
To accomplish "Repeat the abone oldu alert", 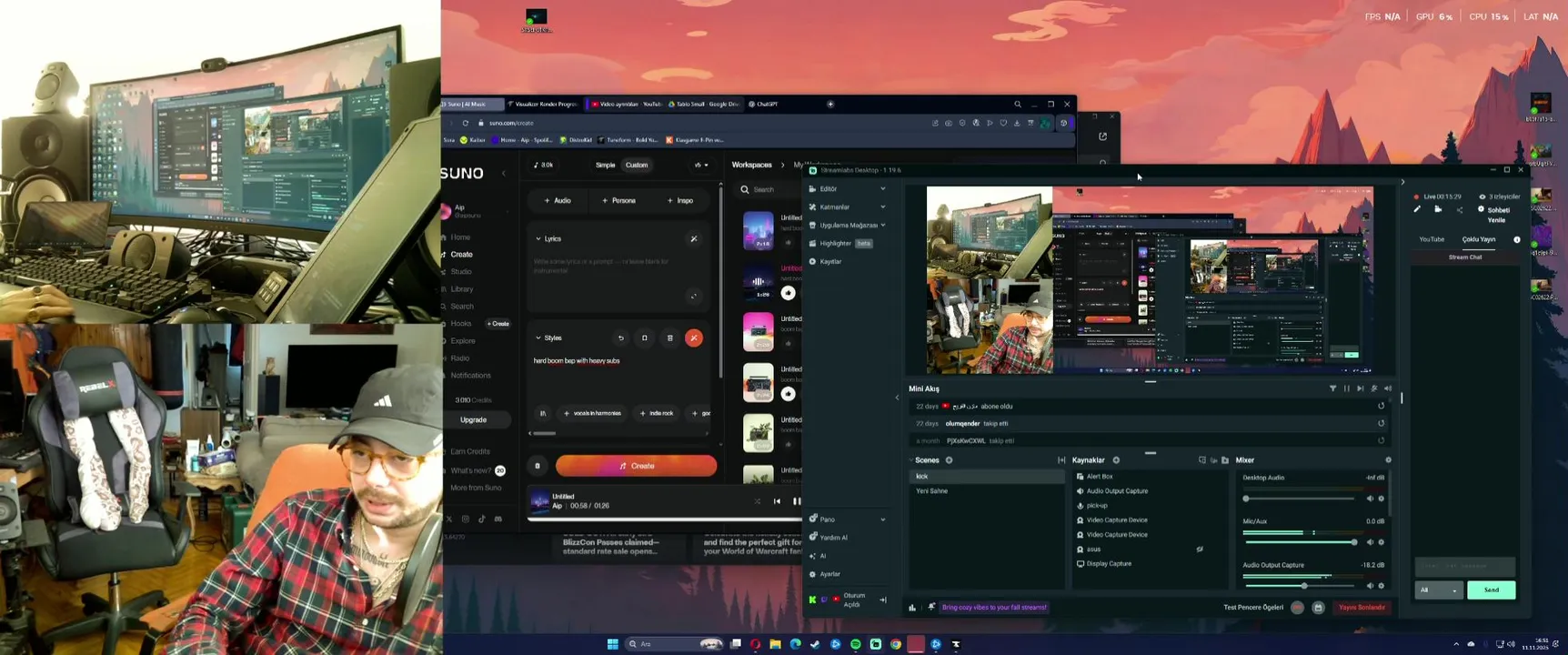I will point(1381,407).
